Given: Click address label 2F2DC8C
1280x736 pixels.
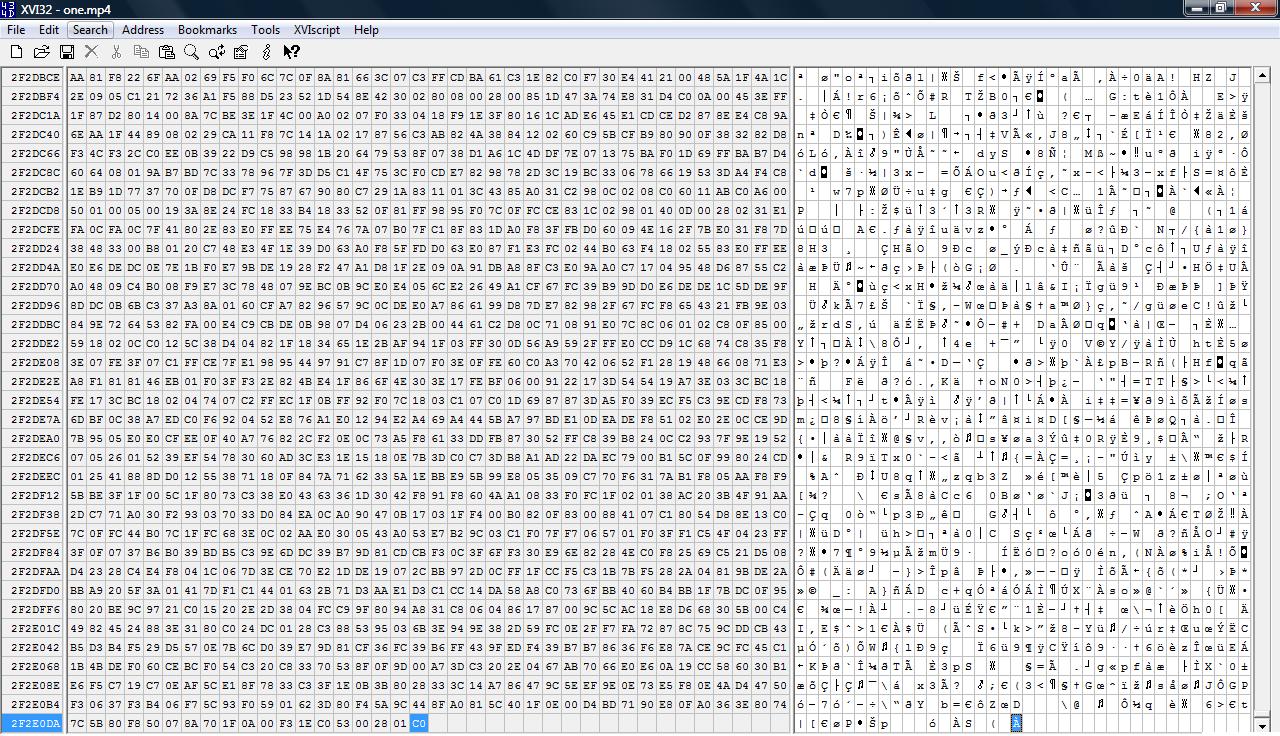Looking at the screenshot, I should click(x=35, y=172).
